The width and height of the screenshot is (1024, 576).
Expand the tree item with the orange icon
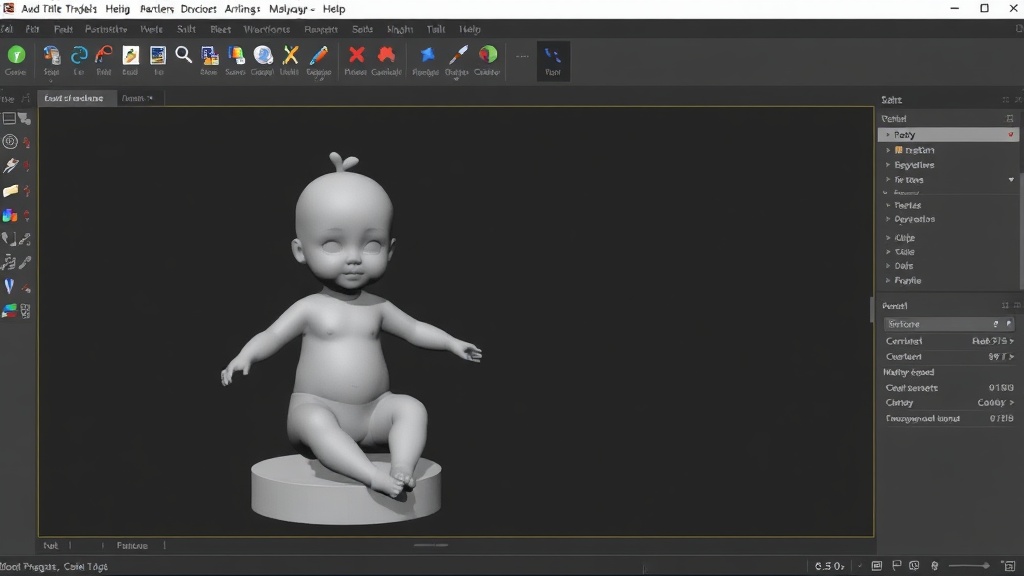click(x=888, y=150)
